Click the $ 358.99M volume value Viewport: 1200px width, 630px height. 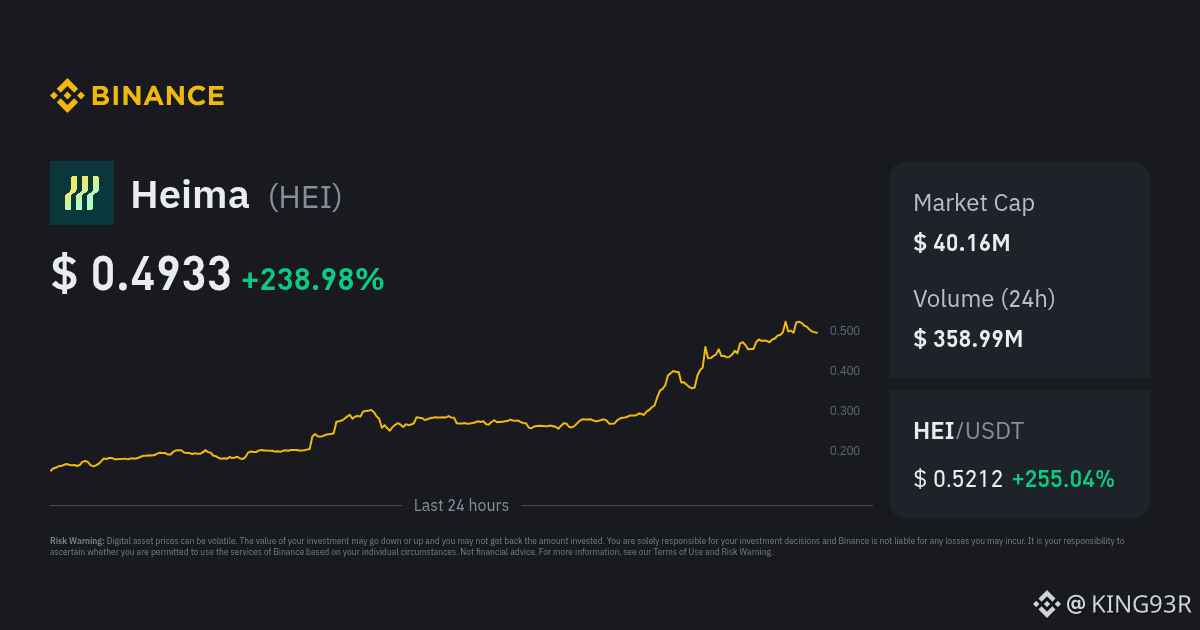(968, 339)
